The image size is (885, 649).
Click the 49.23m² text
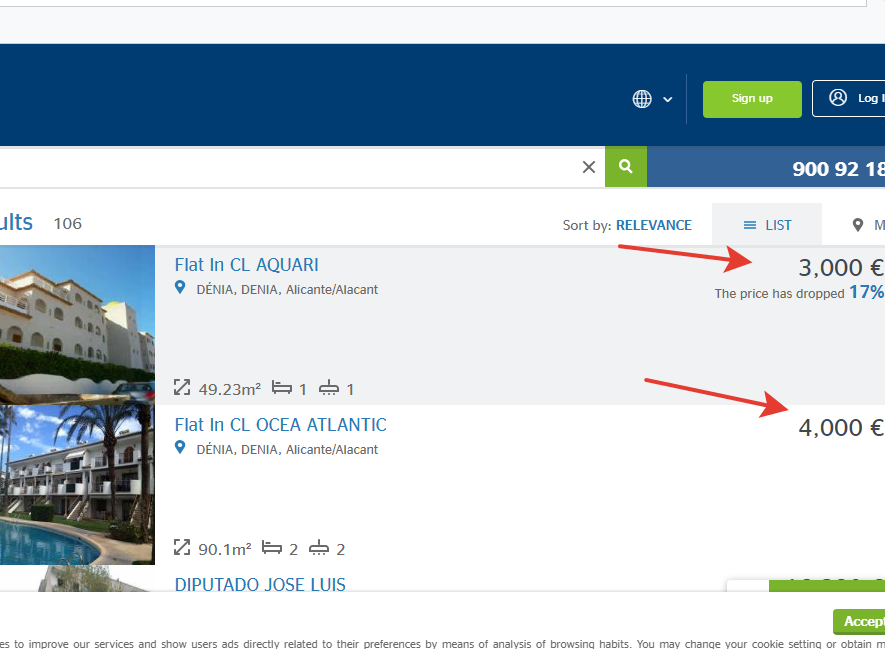pos(230,389)
